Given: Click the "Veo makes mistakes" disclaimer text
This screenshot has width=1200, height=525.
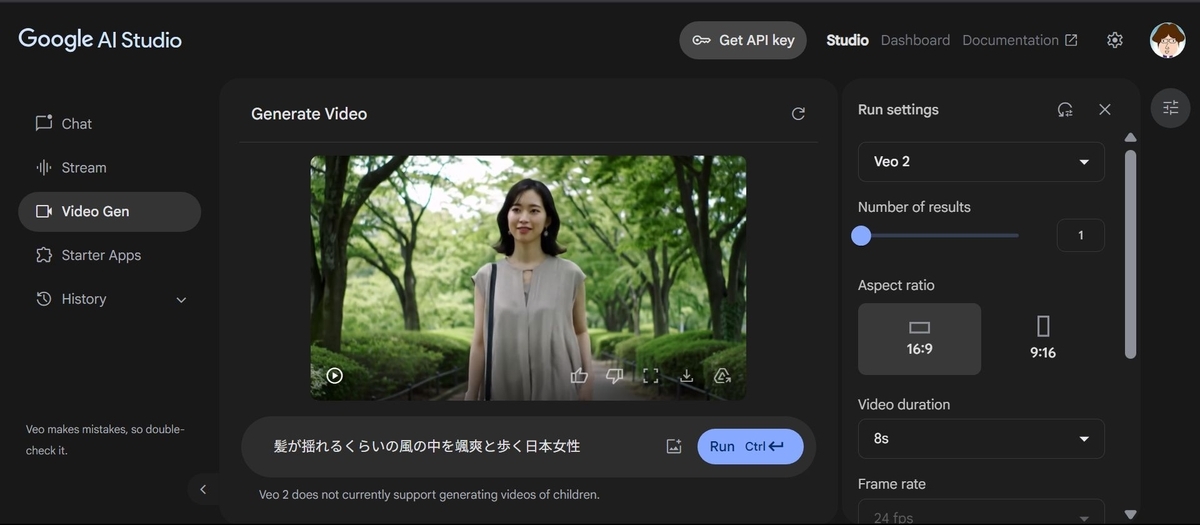Looking at the screenshot, I should pos(105,440).
